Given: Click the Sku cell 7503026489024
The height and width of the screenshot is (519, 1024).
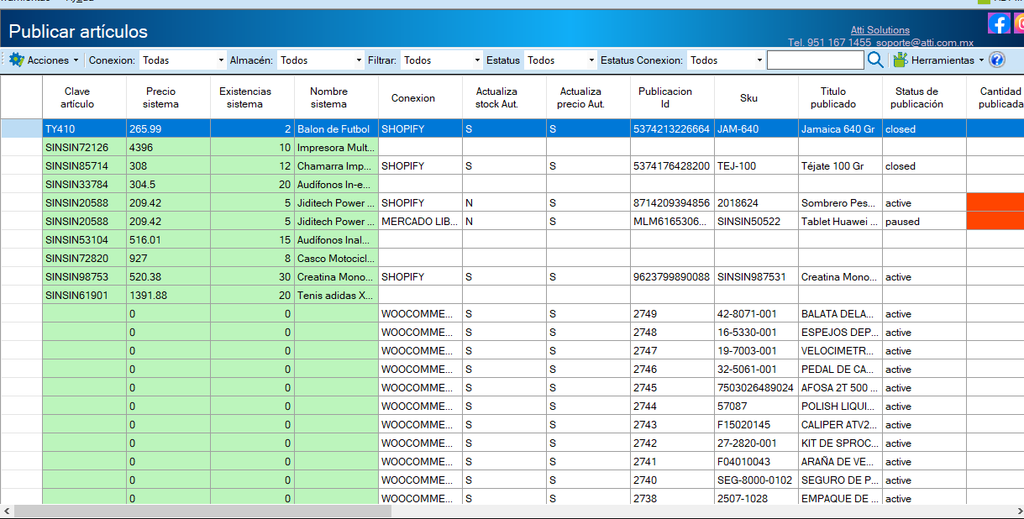Looking at the screenshot, I should click(x=756, y=387).
